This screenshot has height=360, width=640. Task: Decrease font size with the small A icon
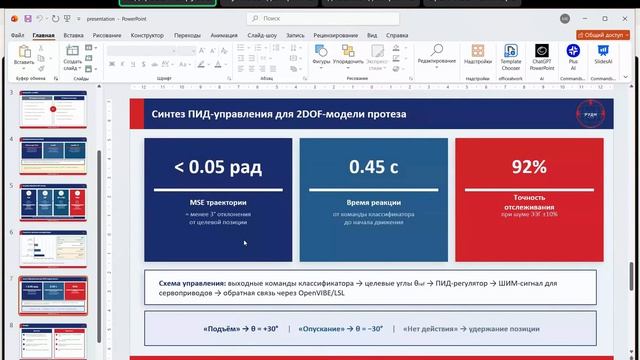click(x=212, y=51)
